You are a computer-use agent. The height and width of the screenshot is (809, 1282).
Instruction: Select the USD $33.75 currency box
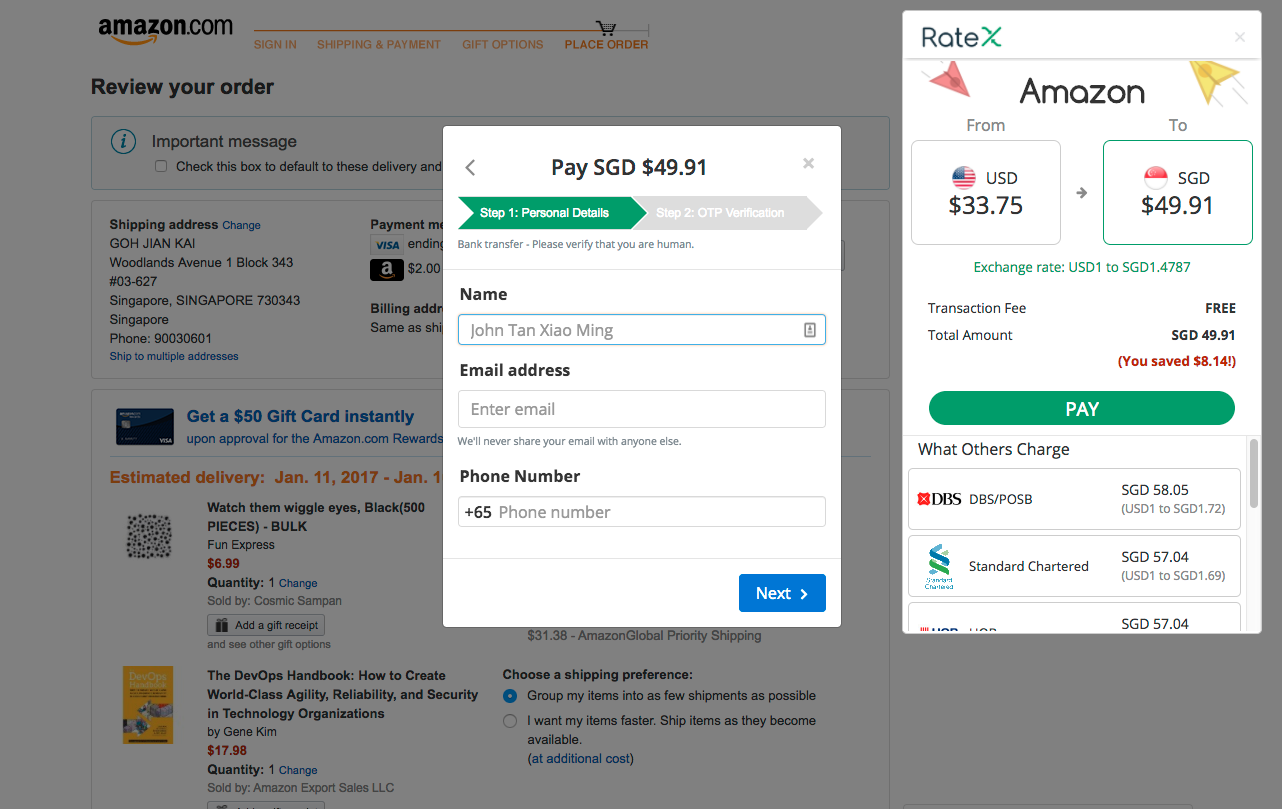986,192
